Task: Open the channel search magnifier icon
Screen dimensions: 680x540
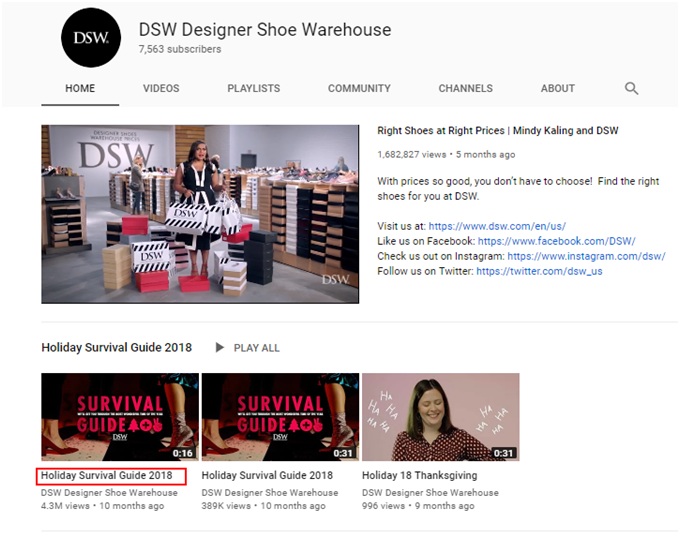Action: coord(631,88)
